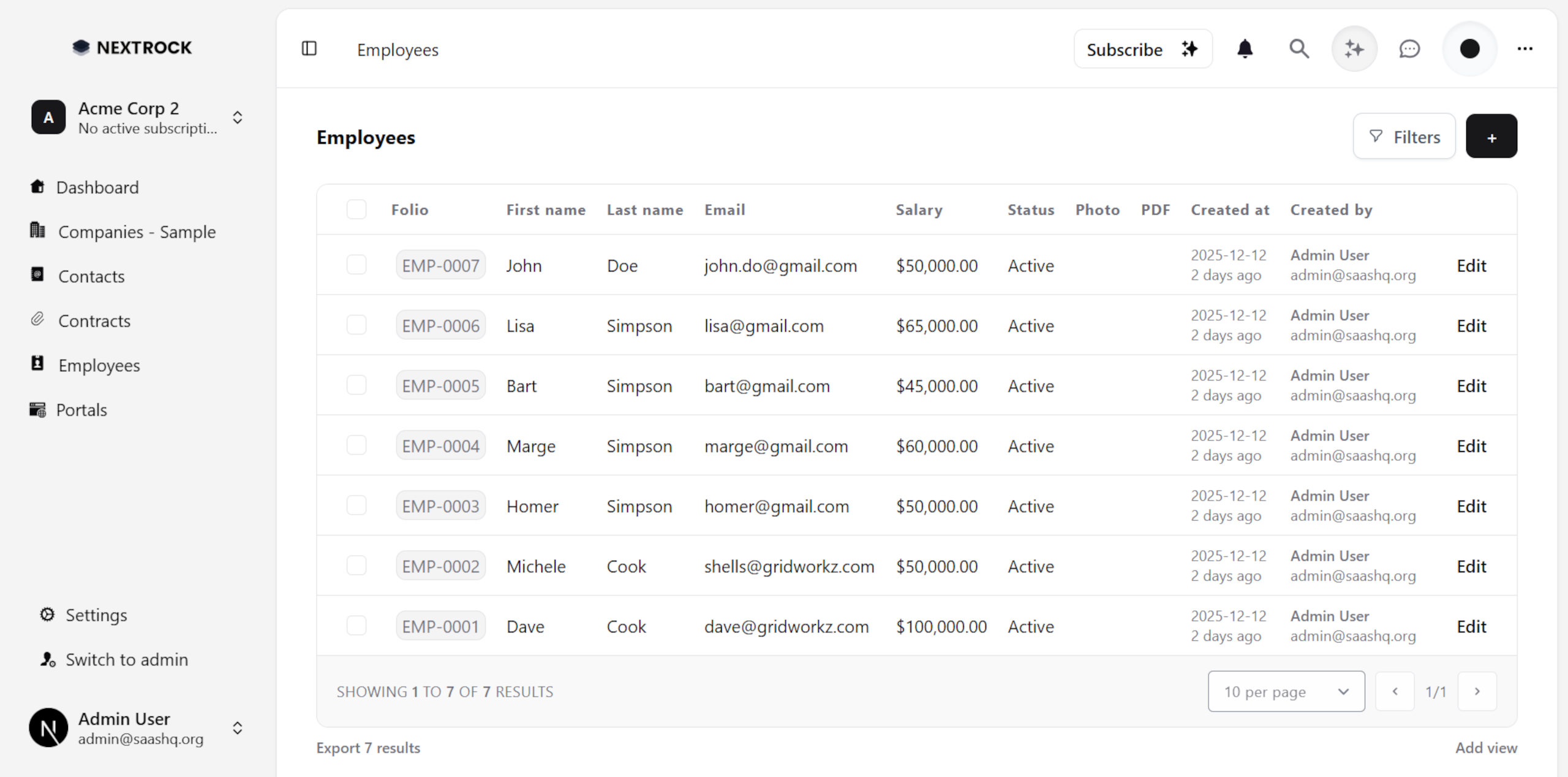Viewport: 1568px width, 777px height.
Task: Click the search magnifier icon
Action: pos(1298,49)
